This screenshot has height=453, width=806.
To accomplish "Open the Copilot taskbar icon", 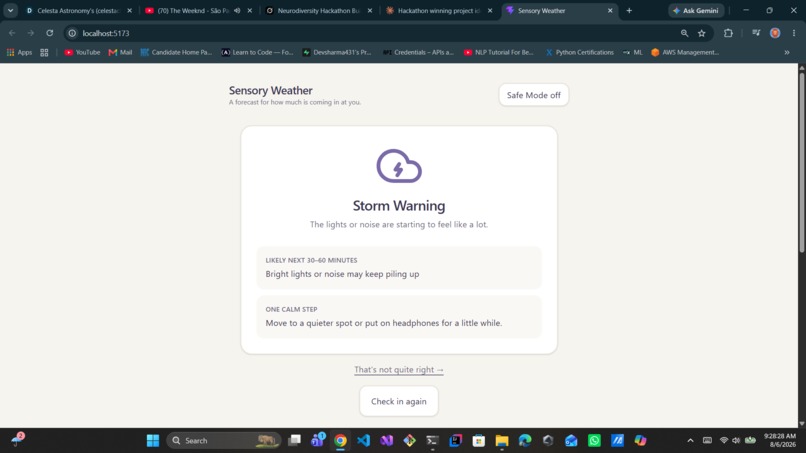I will click(640, 441).
